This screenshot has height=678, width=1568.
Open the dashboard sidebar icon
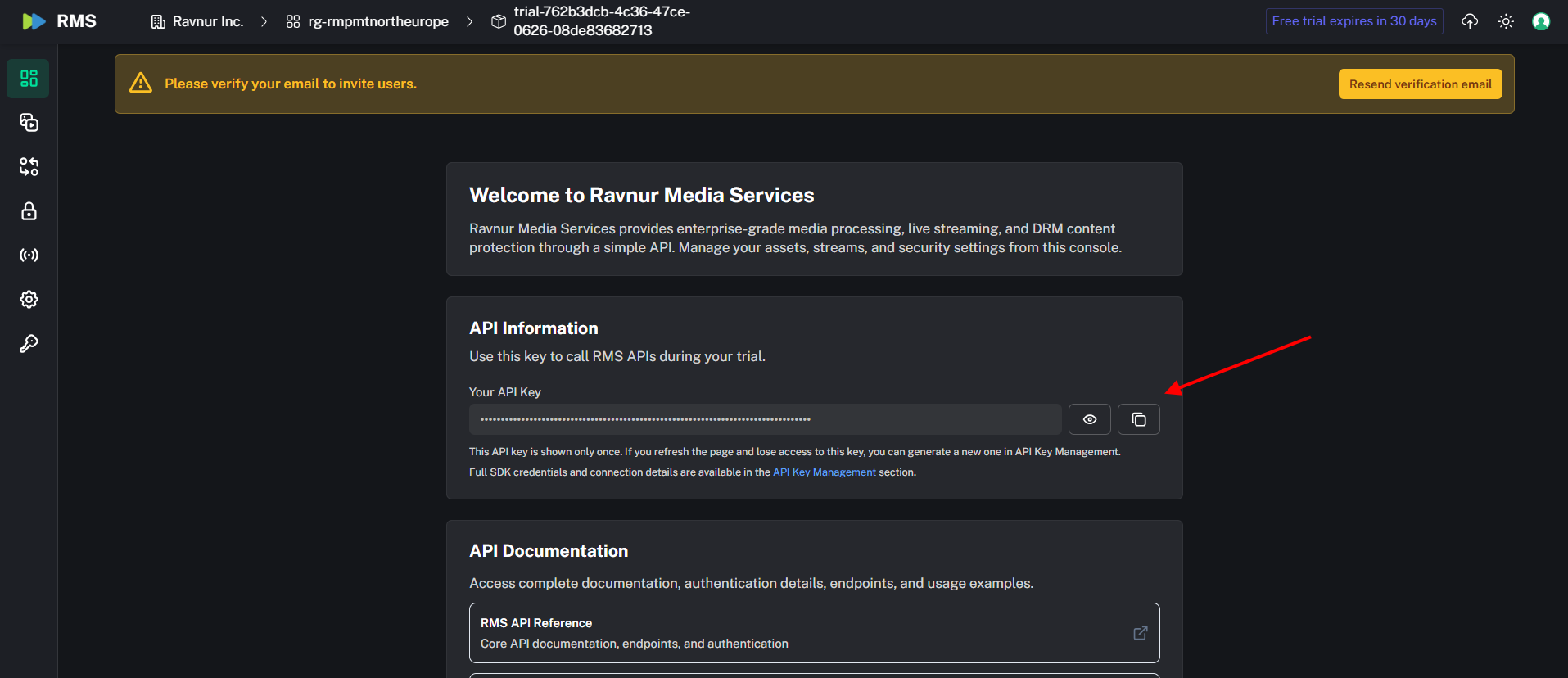29,79
